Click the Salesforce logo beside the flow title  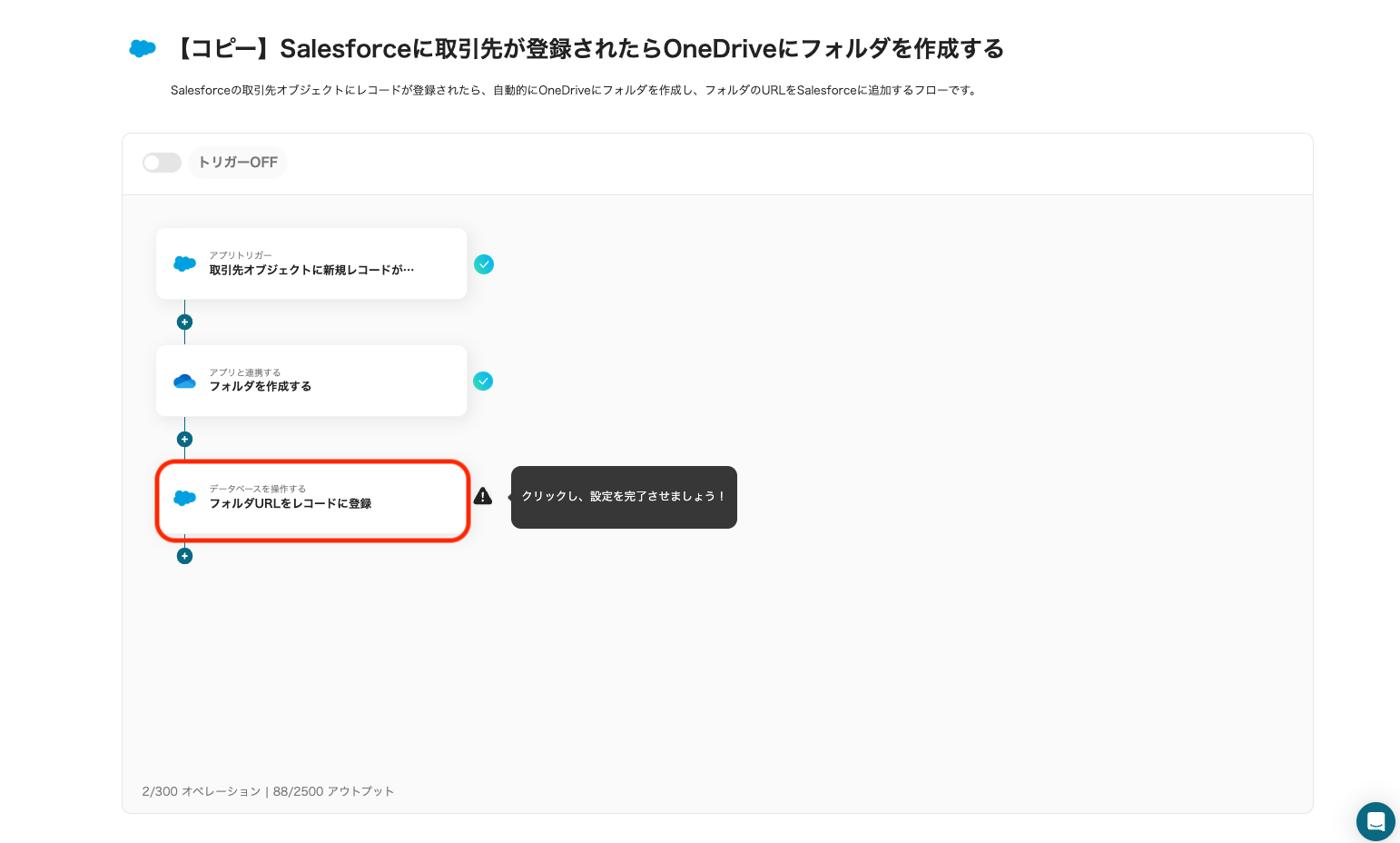pyautogui.click(x=143, y=48)
